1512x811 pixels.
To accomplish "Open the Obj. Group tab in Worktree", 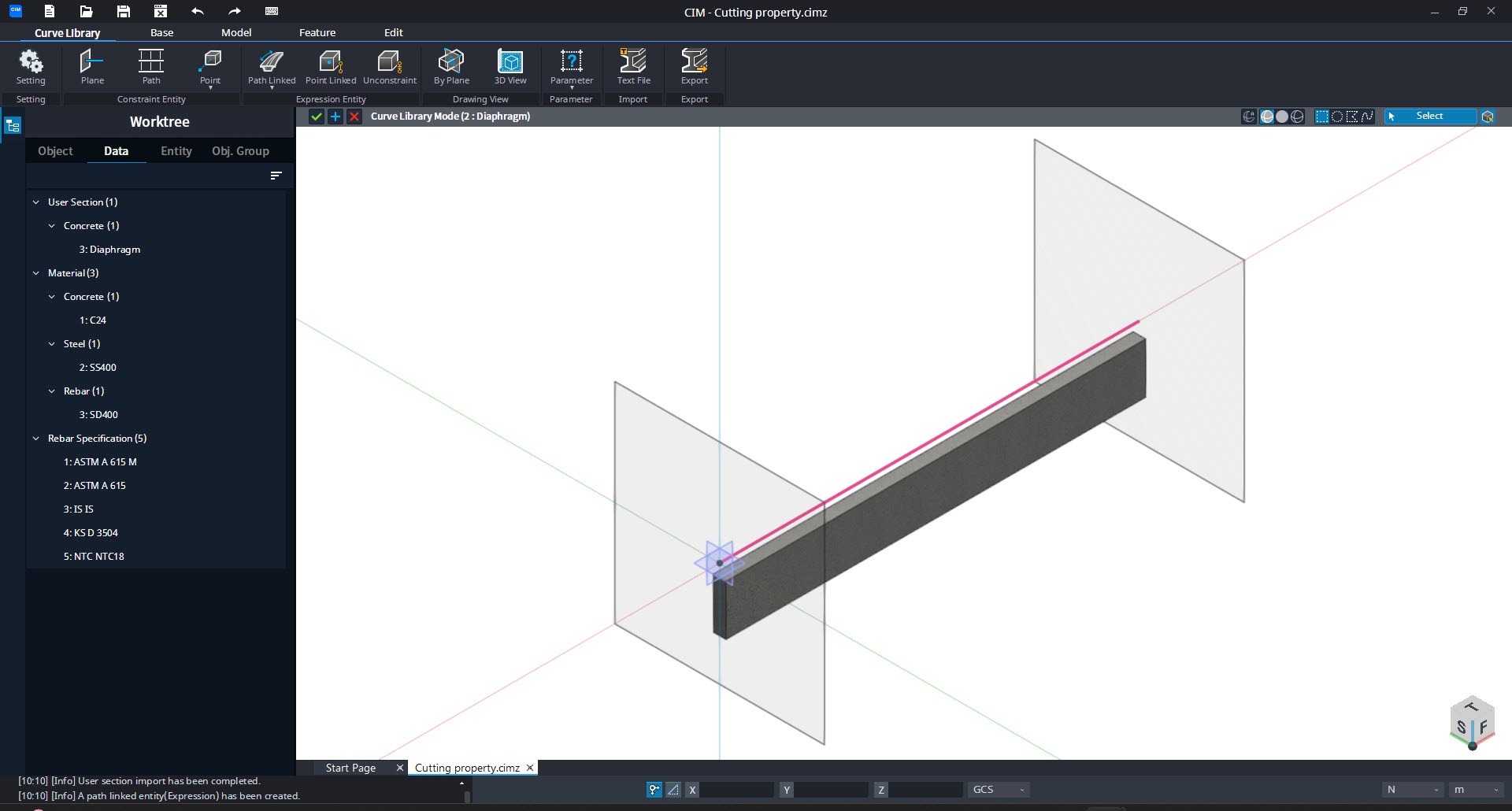I will (240, 151).
